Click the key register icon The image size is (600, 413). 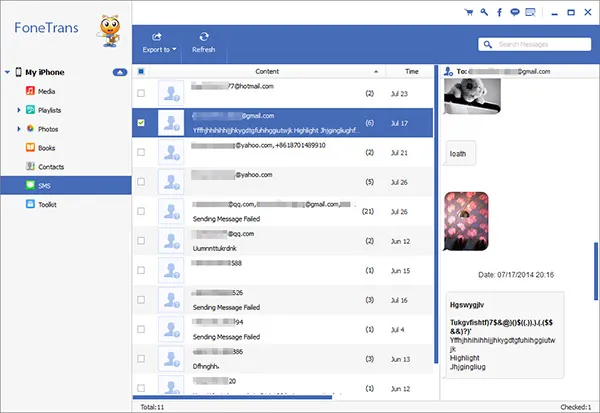click(483, 13)
